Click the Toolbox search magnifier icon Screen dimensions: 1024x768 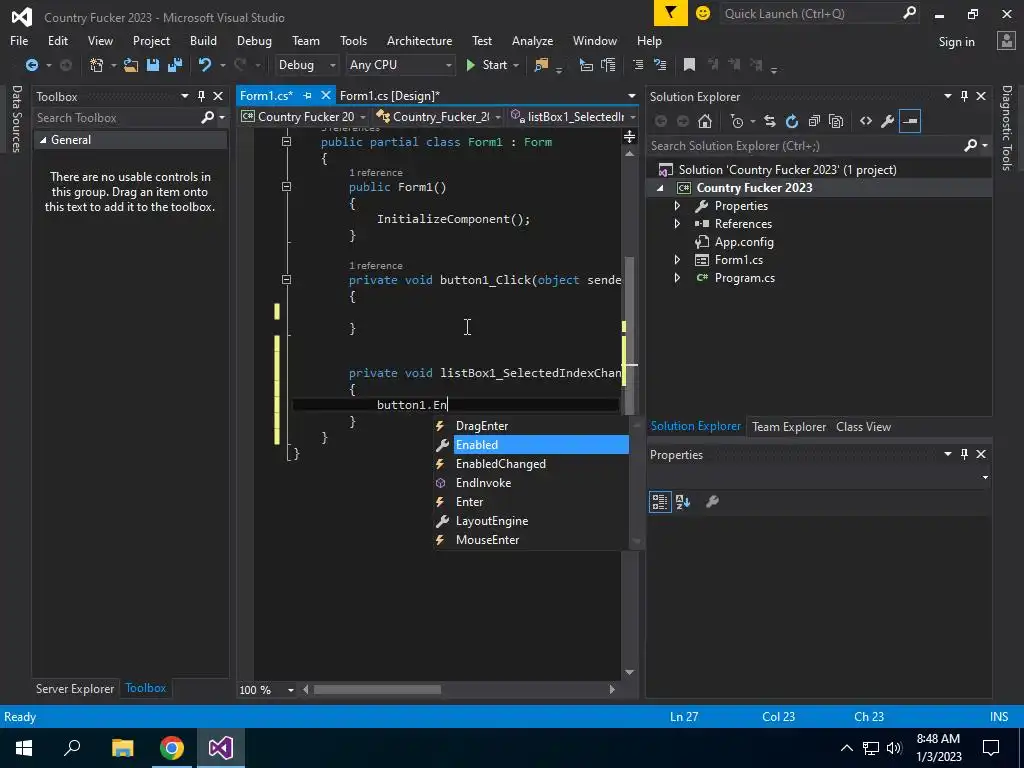click(x=208, y=118)
